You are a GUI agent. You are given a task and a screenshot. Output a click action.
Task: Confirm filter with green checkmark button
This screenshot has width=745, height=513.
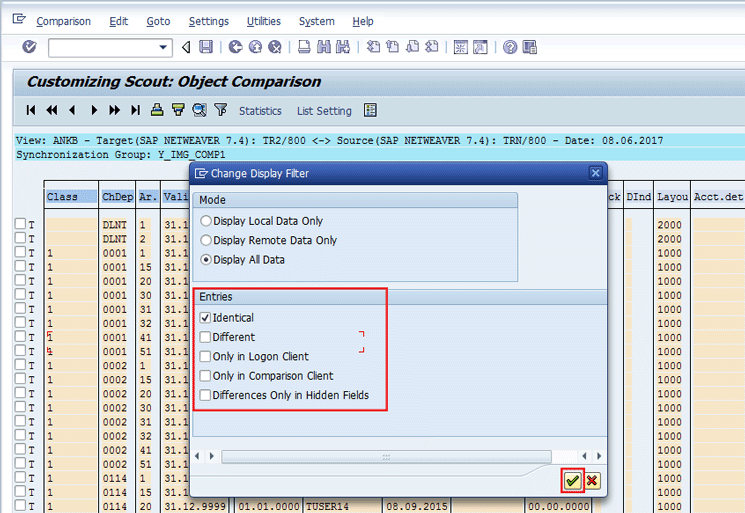tap(572, 481)
